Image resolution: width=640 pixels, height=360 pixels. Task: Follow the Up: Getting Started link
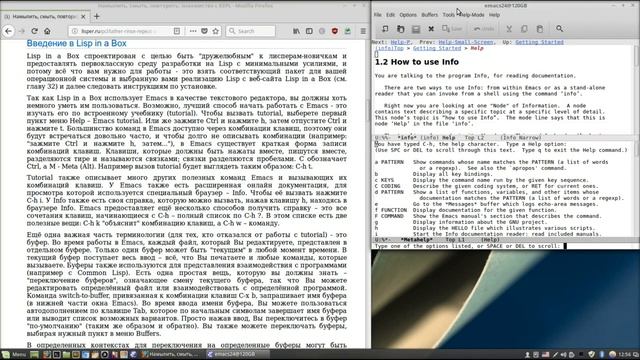539,42
